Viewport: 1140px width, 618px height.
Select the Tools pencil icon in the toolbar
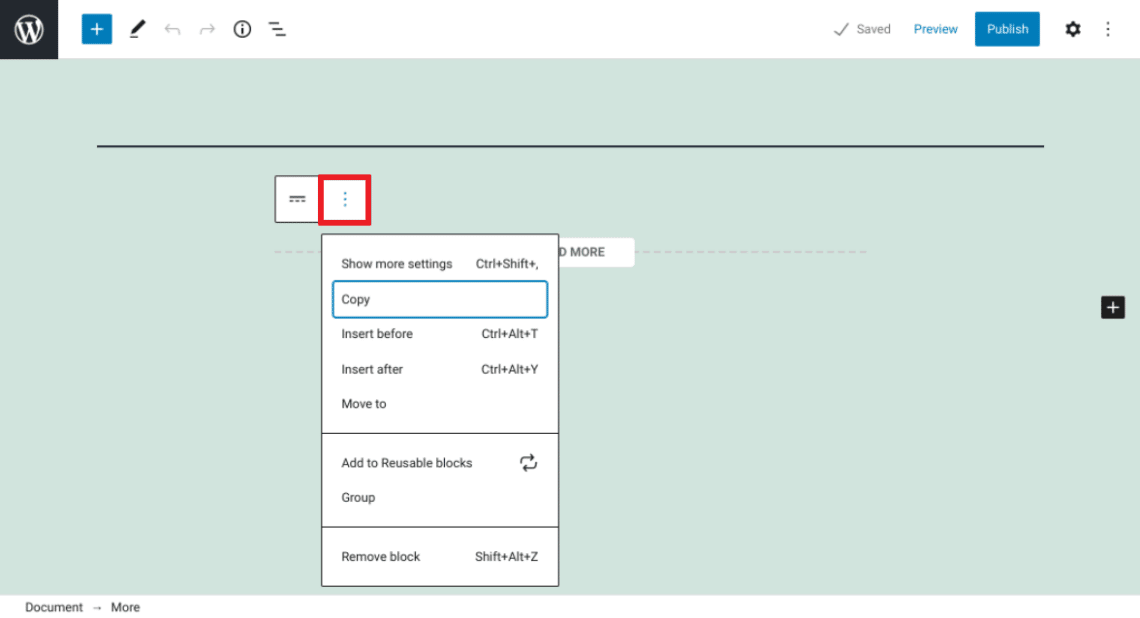point(137,29)
